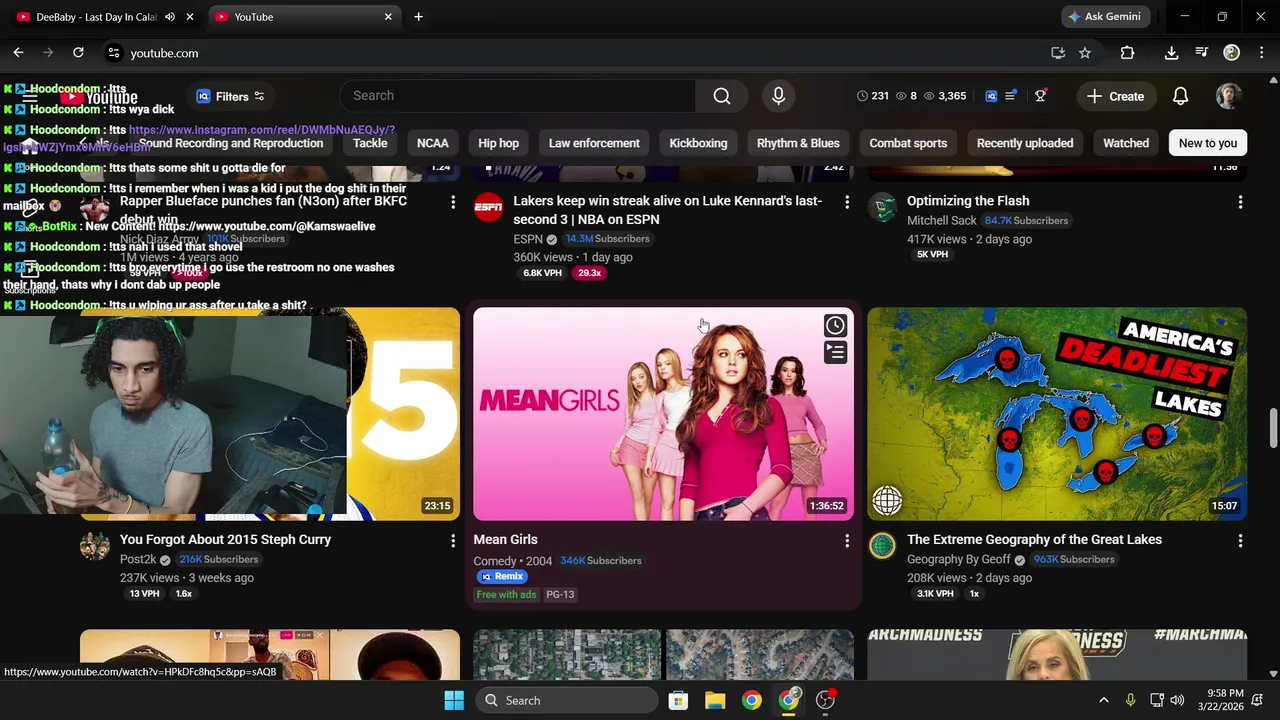
Task: Click Ask Gemini button
Action: pyautogui.click(x=1104, y=17)
